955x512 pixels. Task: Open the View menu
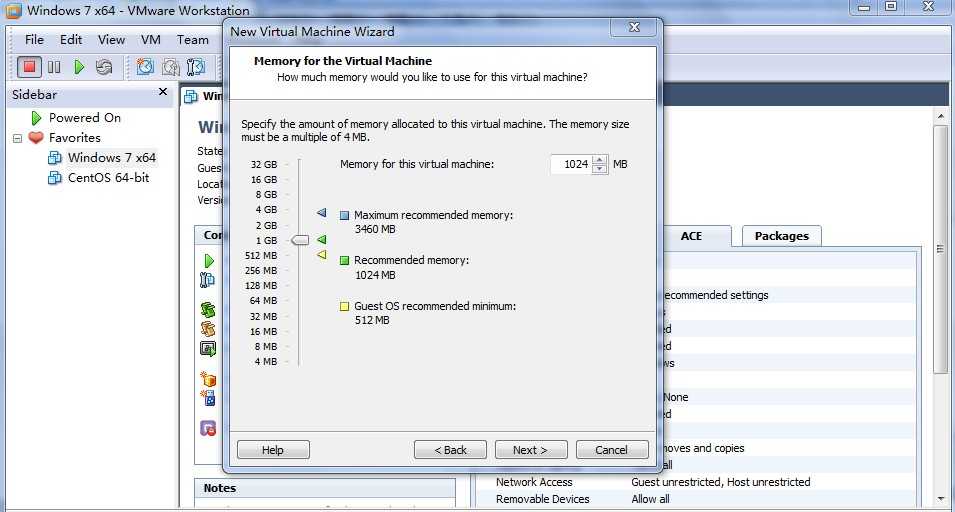point(111,40)
